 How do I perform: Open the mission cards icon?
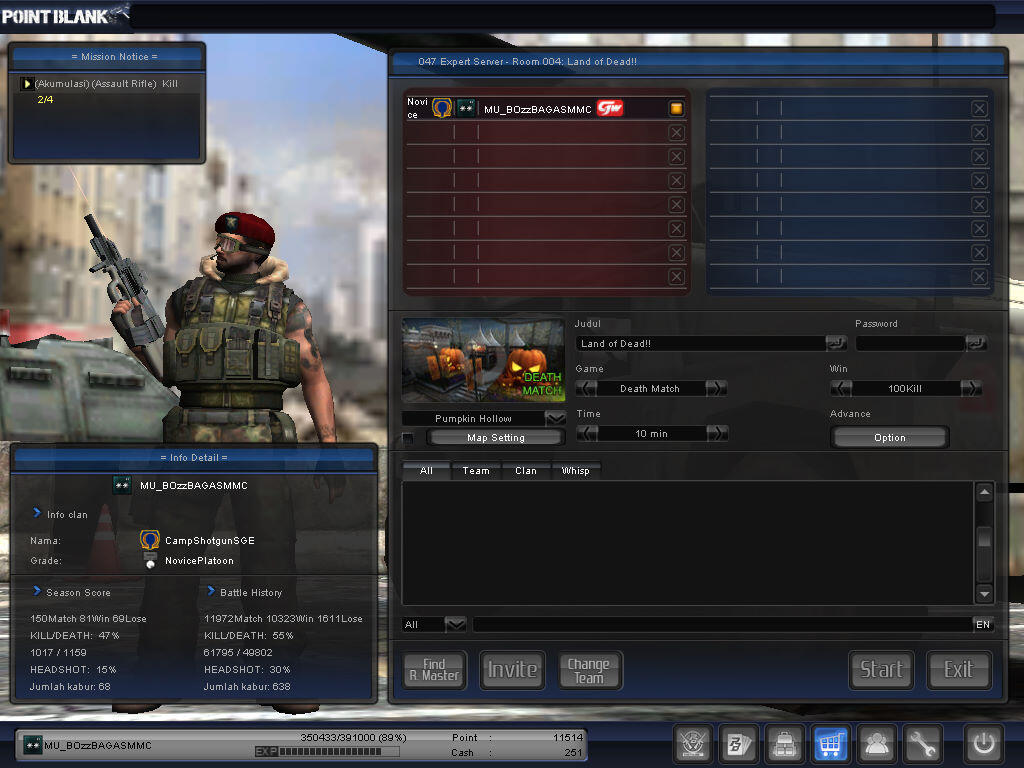[x=738, y=743]
